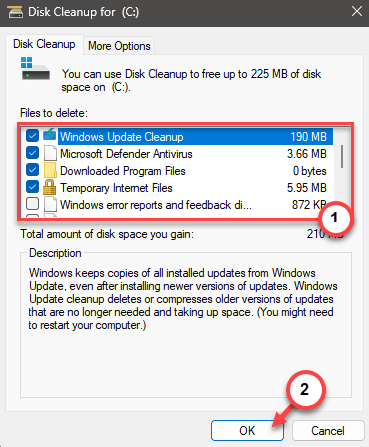
Task: Confirm cleanup with the OK button
Action: click(247, 431)
